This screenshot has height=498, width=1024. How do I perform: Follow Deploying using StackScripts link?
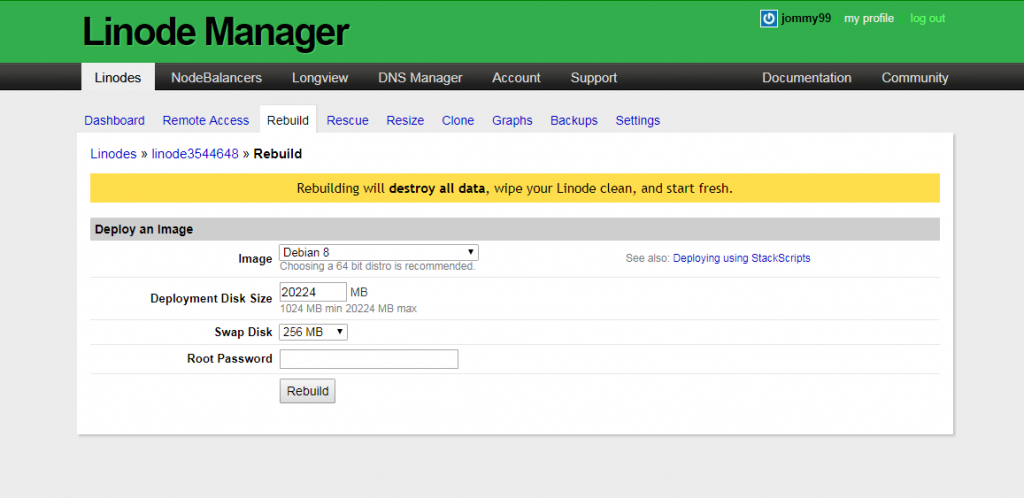(741, 258)
